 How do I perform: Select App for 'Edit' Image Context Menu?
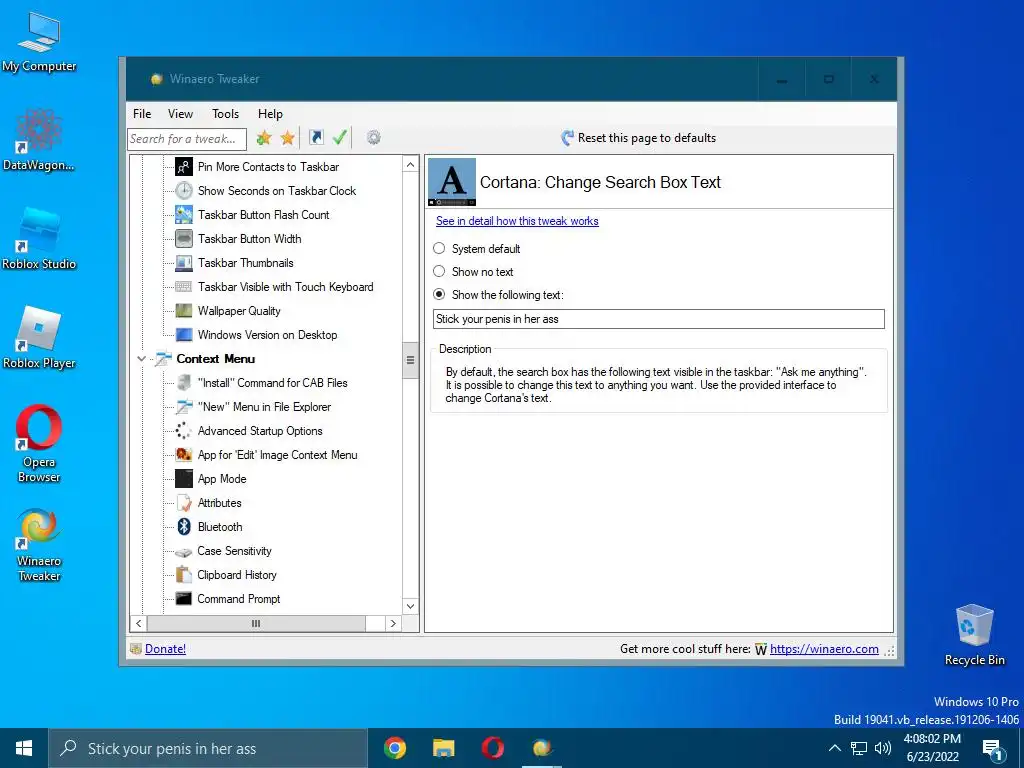point(278,455)
